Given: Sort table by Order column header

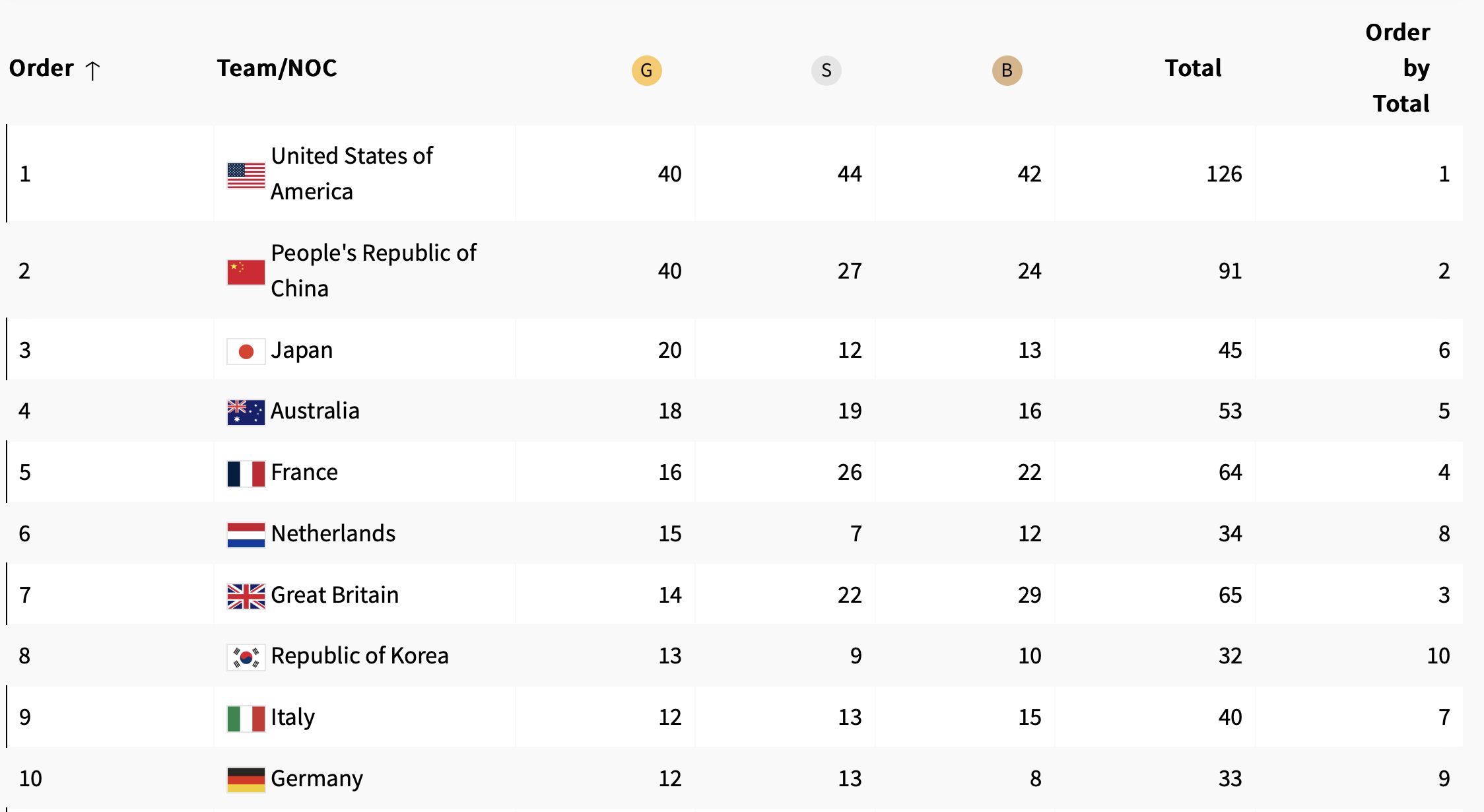Looking at the screenshot, I should pyautogui.click(x=41, y=69).
